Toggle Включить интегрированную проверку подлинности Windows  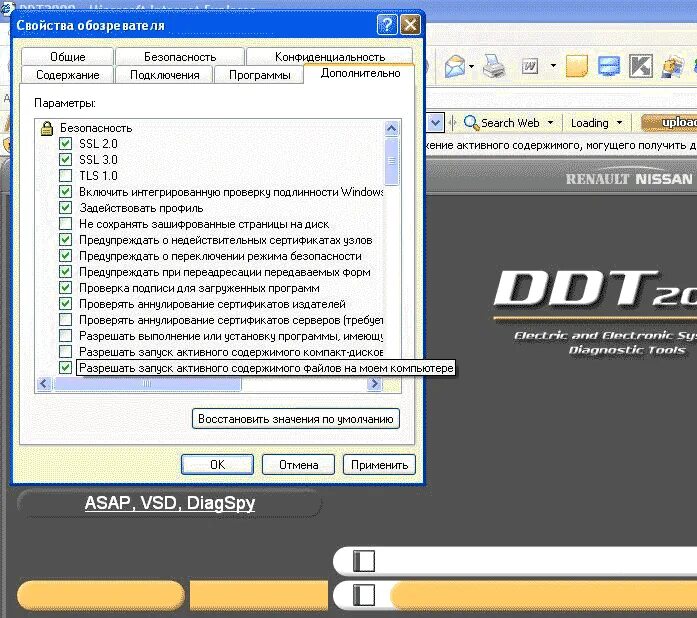(x=65, y=192)
